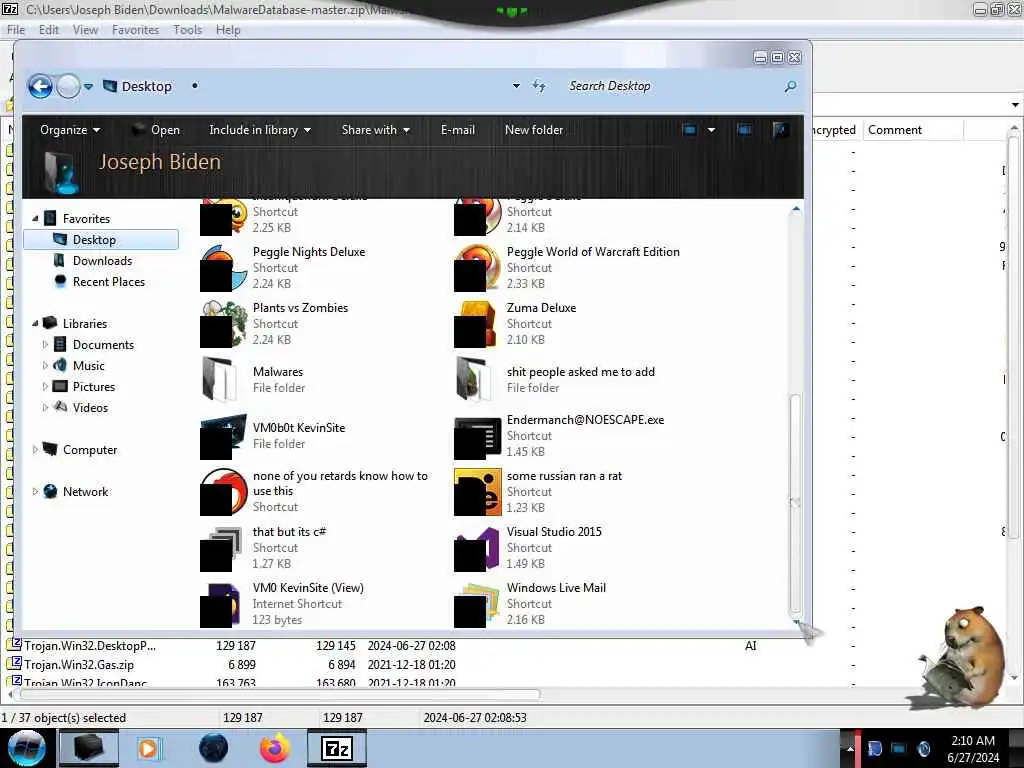Select Desktop under Favorites
1024x768 pixels.
pos(101,240)
